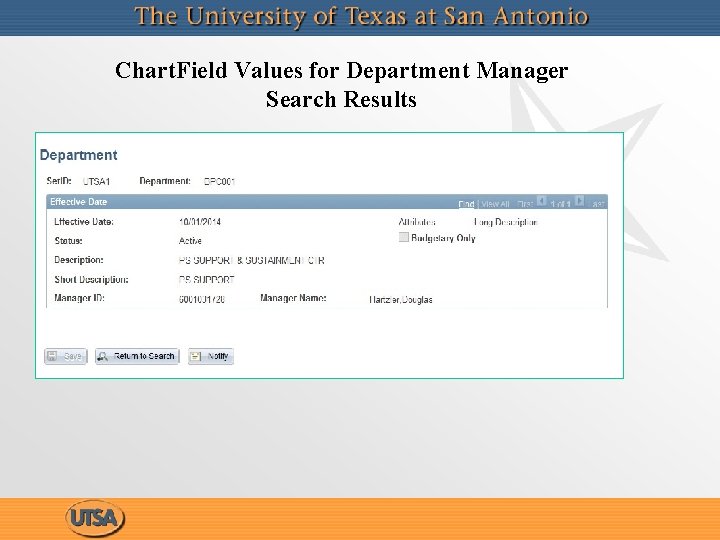Screen dimensions: 720x540
Task: Open the Long Description link
Action: click(x=506, y=222)
